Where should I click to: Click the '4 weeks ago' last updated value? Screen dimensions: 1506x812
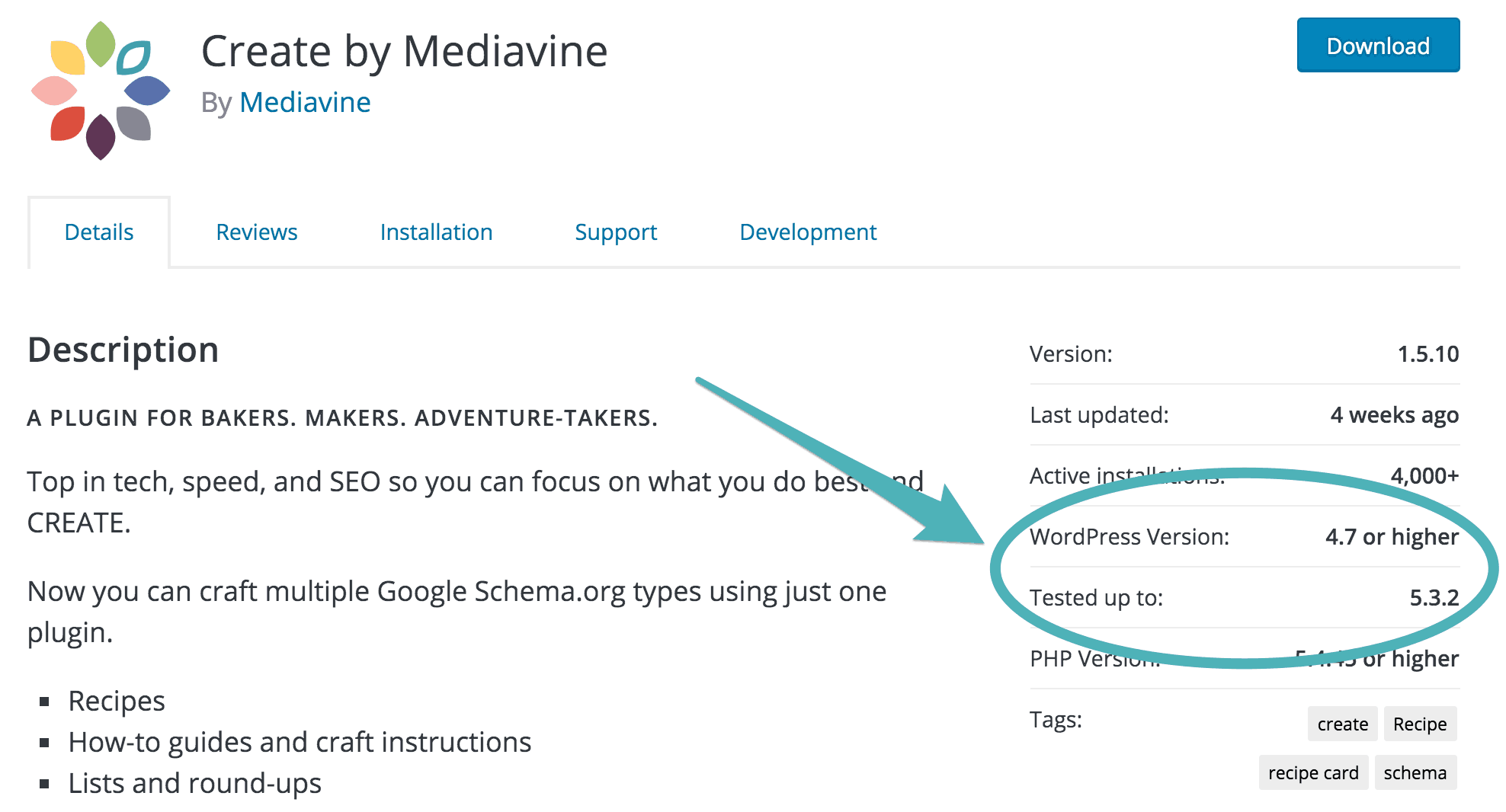coord(1394,415)
